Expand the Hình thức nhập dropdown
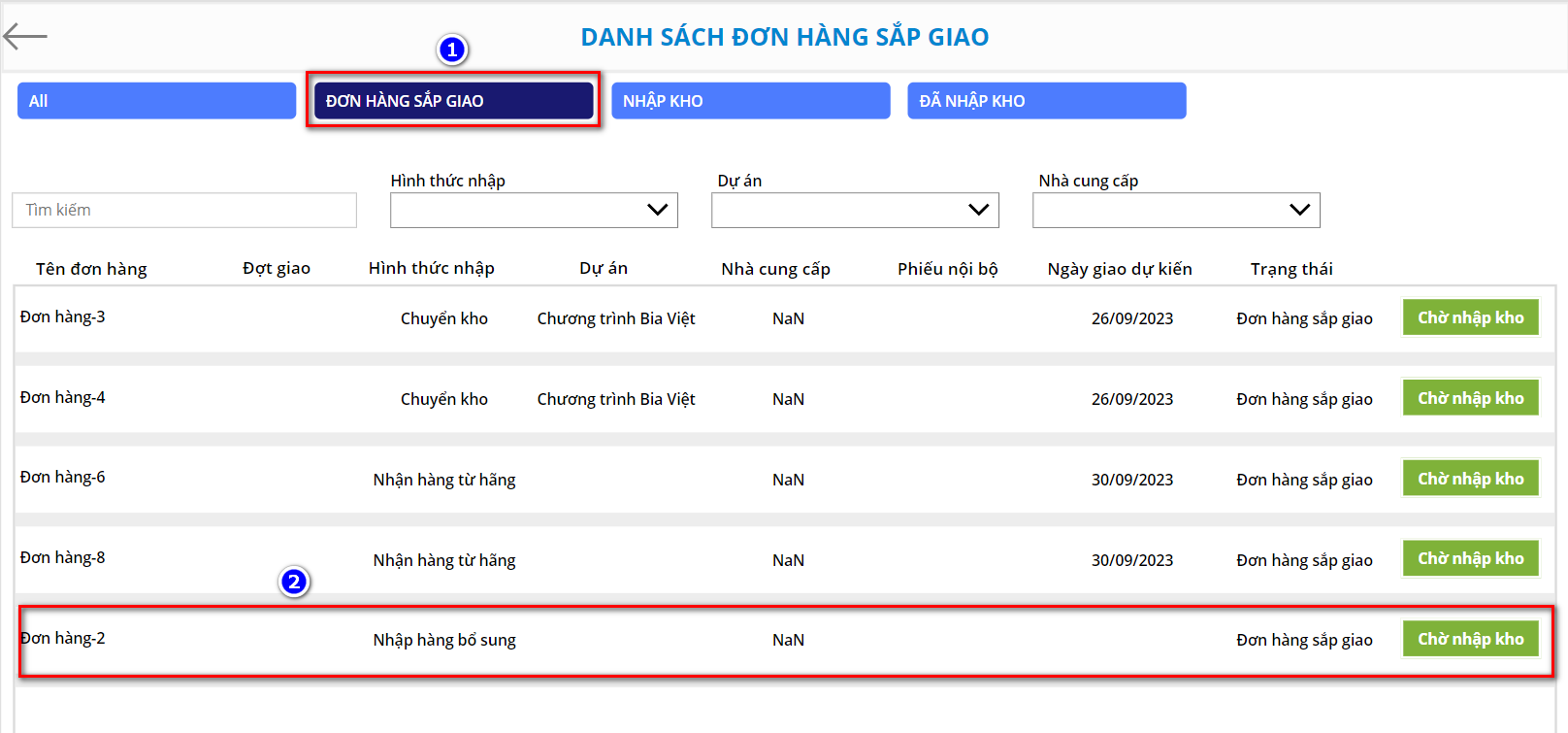 (534, 211)
